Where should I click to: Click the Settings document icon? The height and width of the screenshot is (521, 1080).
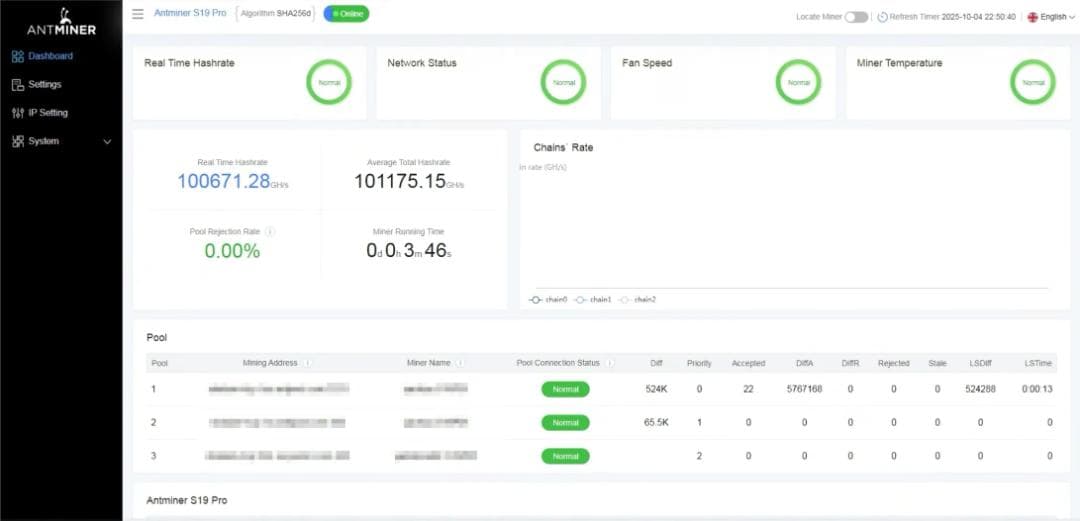point(18,84)
